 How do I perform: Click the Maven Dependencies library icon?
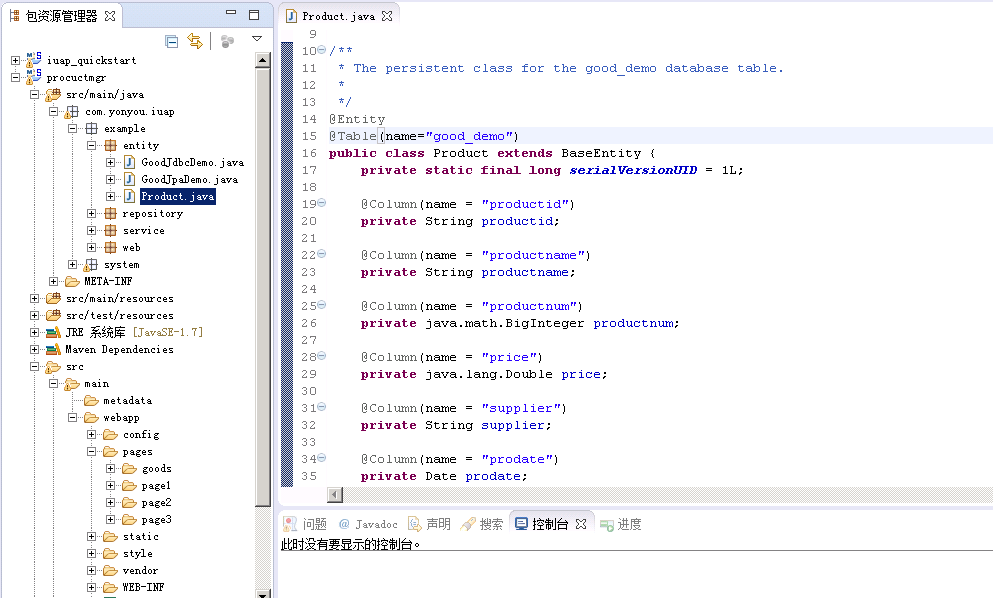click(52, 349)
